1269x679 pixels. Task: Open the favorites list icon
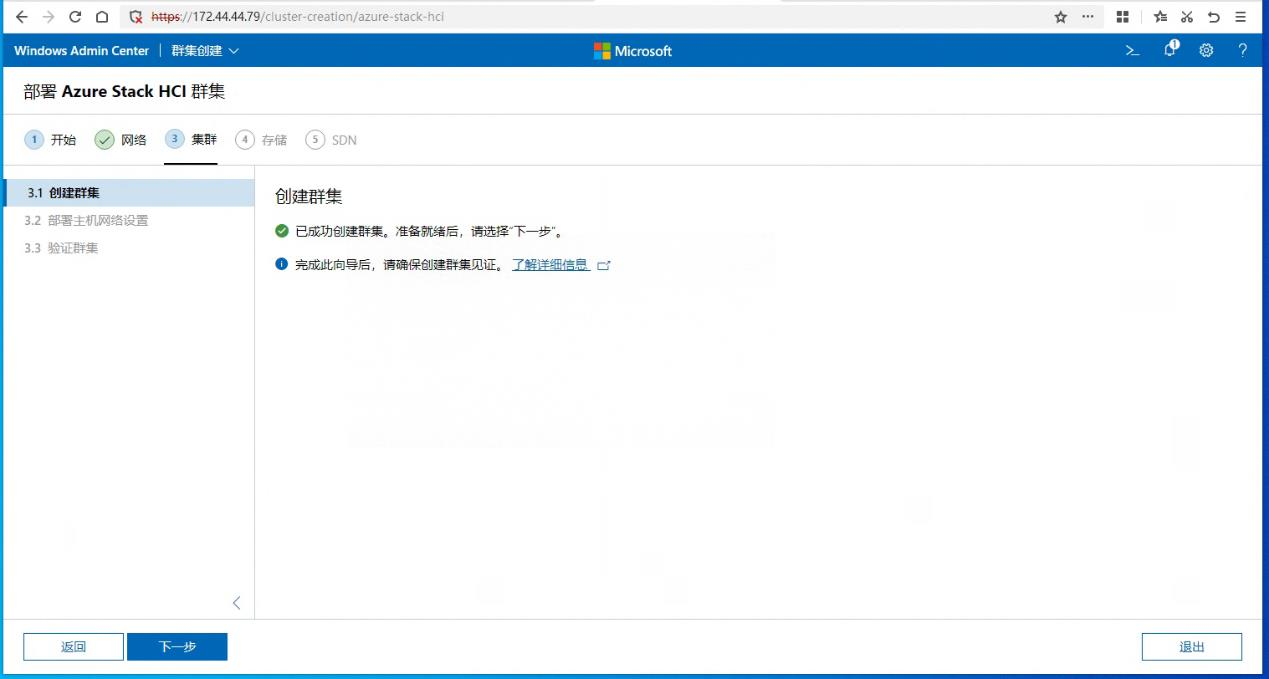(x=1160, y=17)
